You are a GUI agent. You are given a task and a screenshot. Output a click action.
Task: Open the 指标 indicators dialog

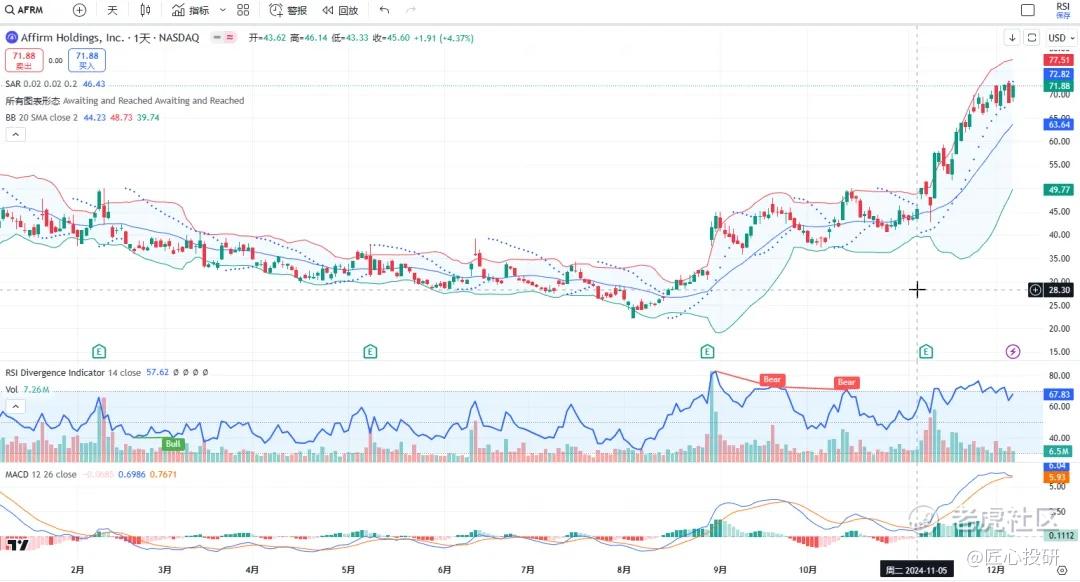pyautogui.click(x=191, y=10)
